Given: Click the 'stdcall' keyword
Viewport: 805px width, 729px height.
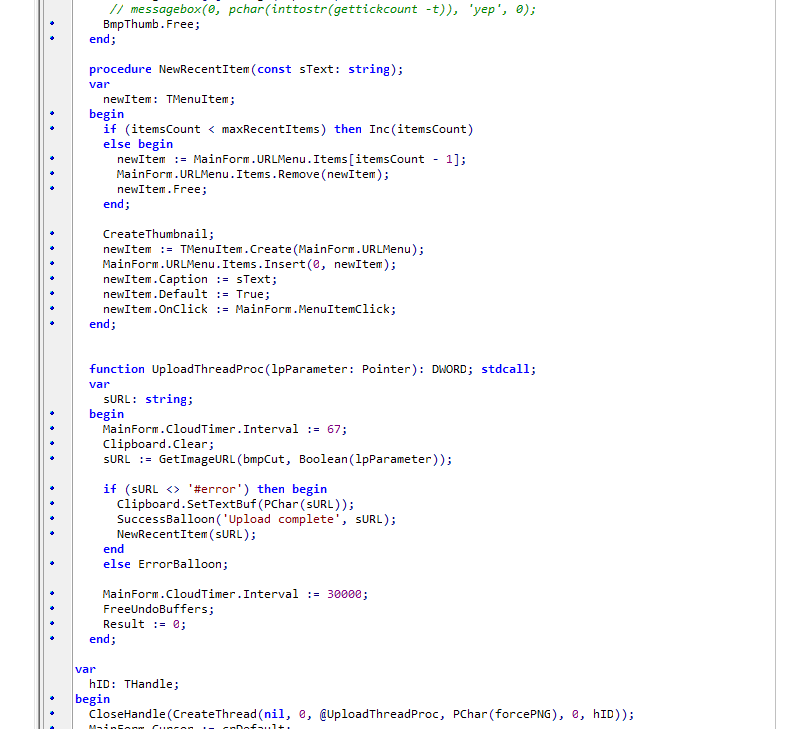Looking at the screenshot, I should pyautogui.click(x=505, y=369).
